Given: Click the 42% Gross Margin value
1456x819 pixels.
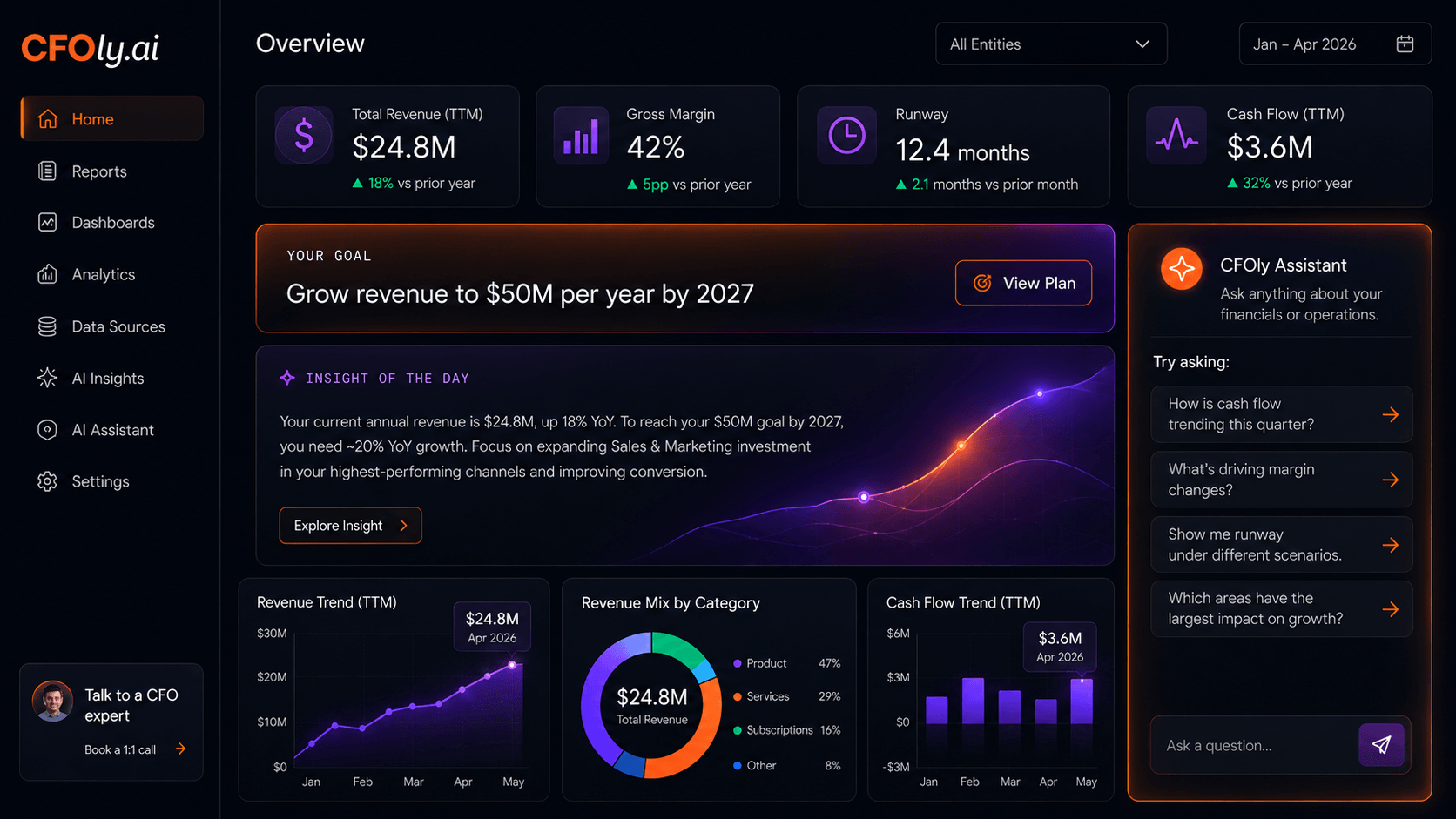Looking at the screenshot, I should [656, 148].
